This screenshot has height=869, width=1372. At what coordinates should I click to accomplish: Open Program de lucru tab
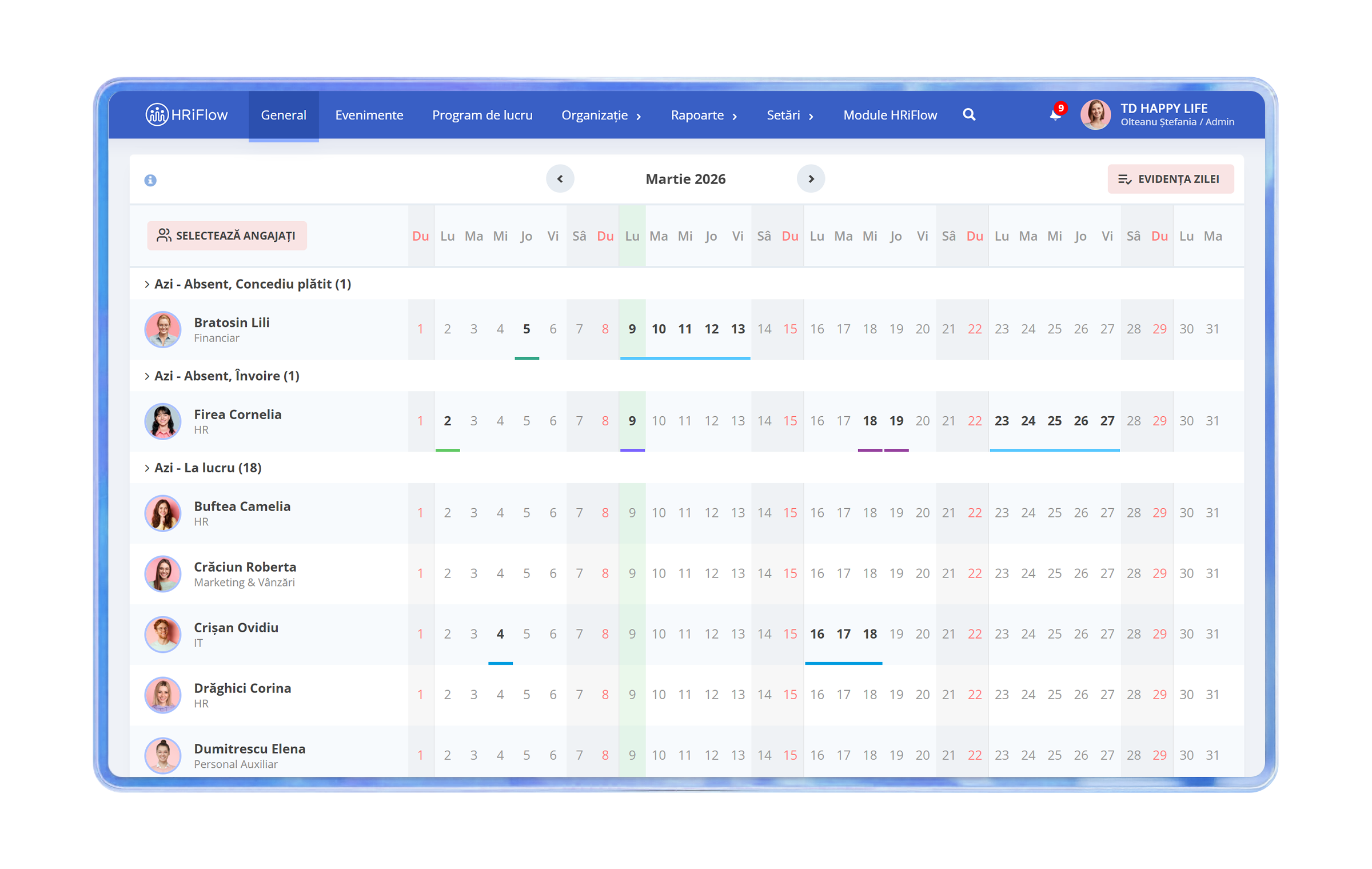tap(482, 115)
